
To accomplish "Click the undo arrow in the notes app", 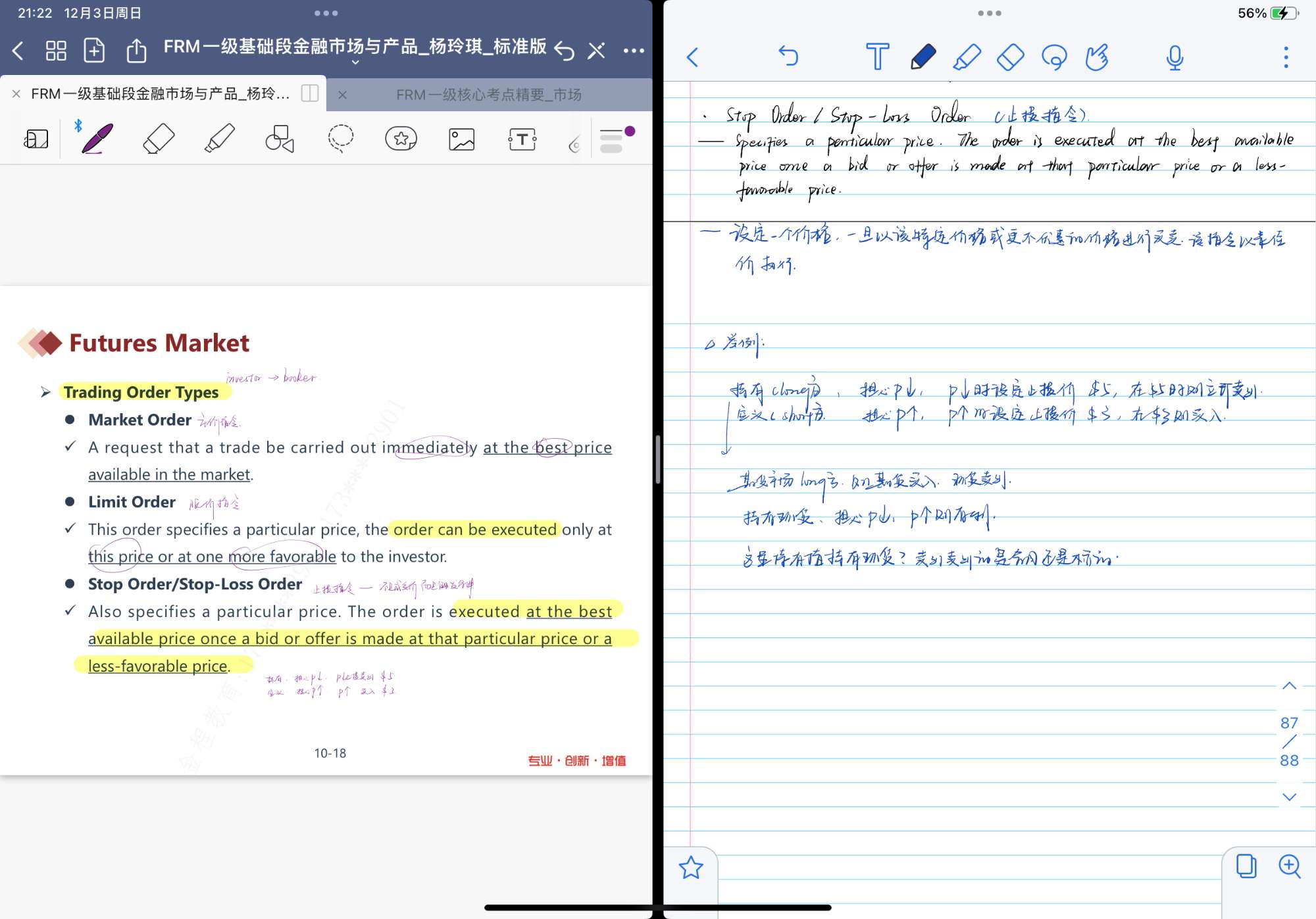I will pos(788,56).
